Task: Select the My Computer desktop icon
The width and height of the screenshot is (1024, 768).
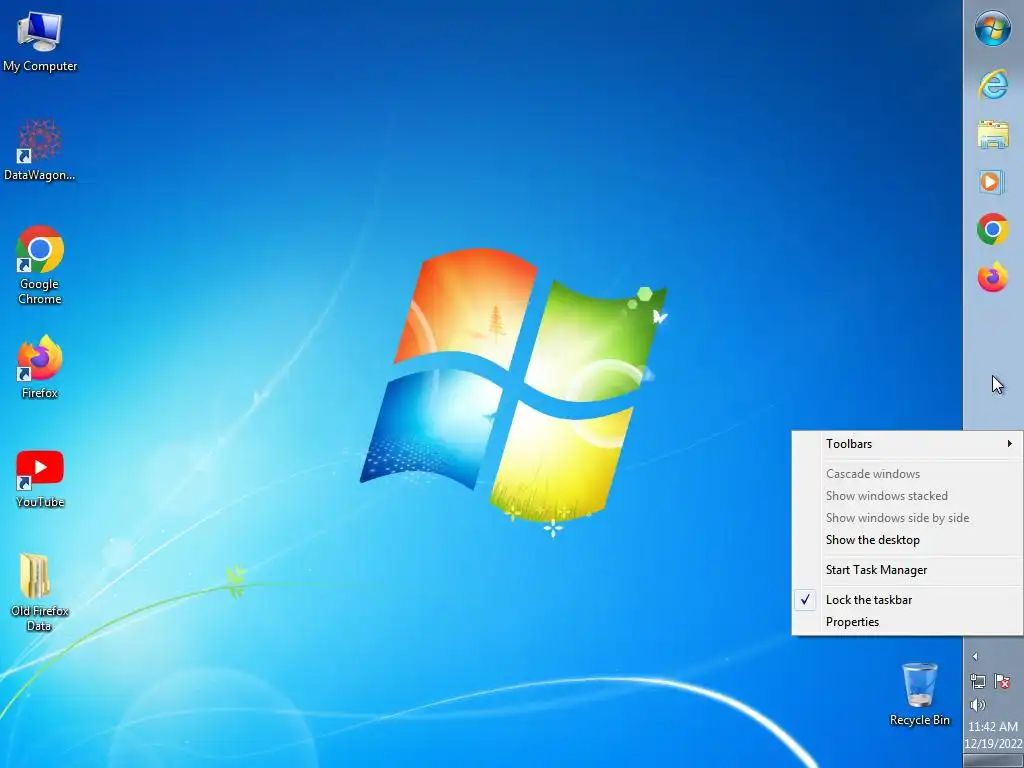Action: tap(40, 42)
